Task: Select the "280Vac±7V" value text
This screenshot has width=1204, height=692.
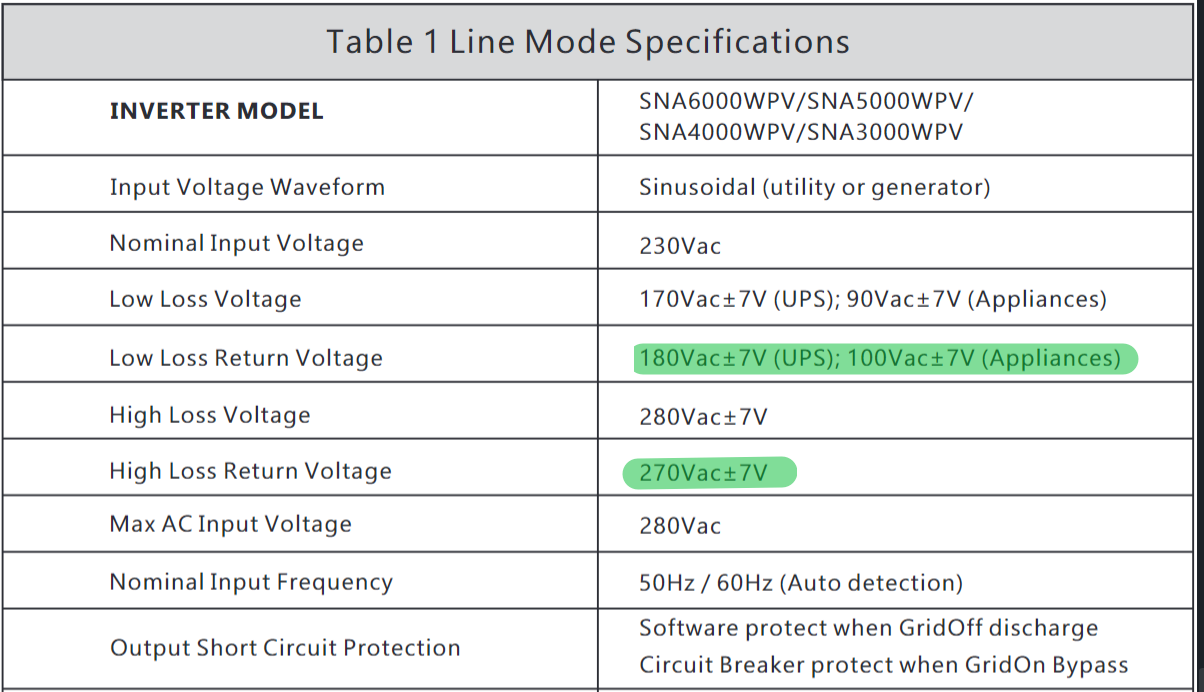Action: 703,416
